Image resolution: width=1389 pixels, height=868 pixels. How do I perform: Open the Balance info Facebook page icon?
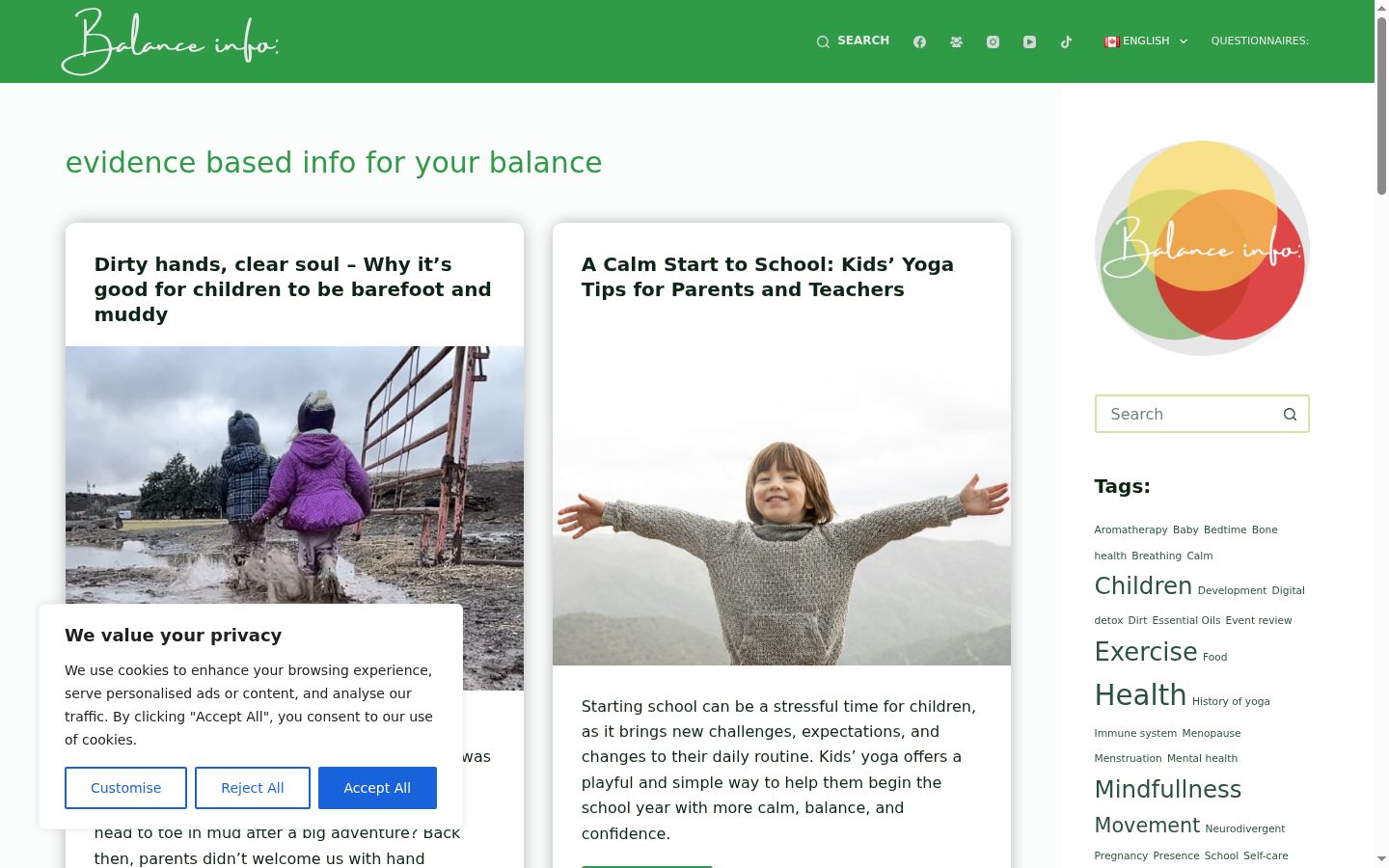click(919, 41)
